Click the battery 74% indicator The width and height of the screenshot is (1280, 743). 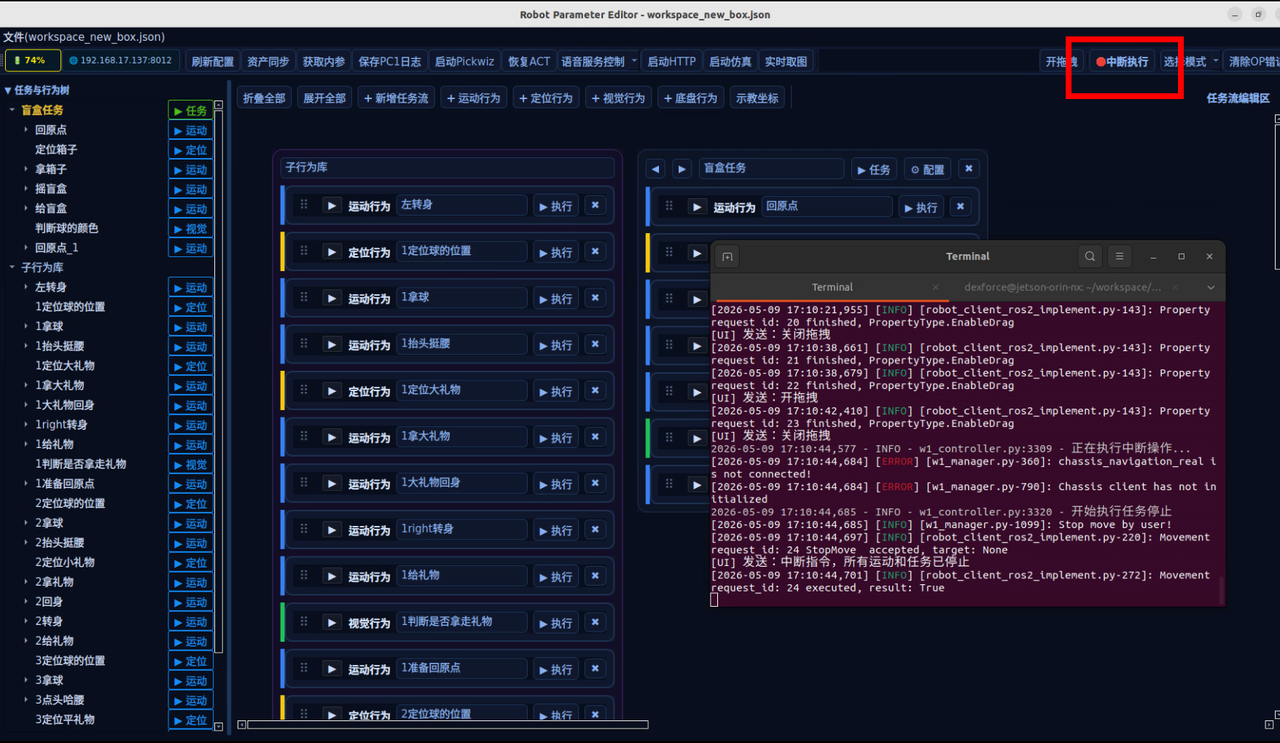click(33, 61)
